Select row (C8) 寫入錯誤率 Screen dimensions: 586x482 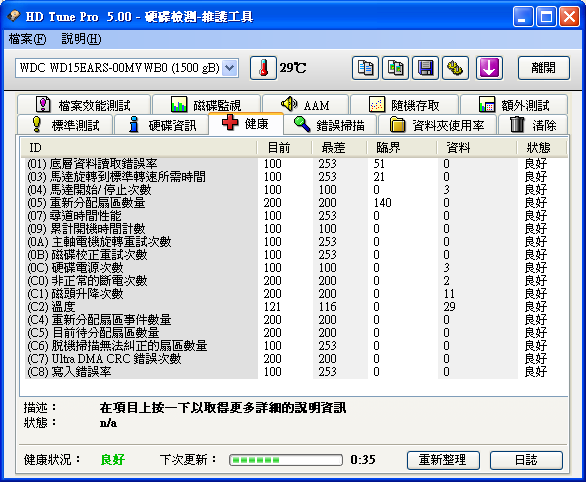[x=296, y=372]
